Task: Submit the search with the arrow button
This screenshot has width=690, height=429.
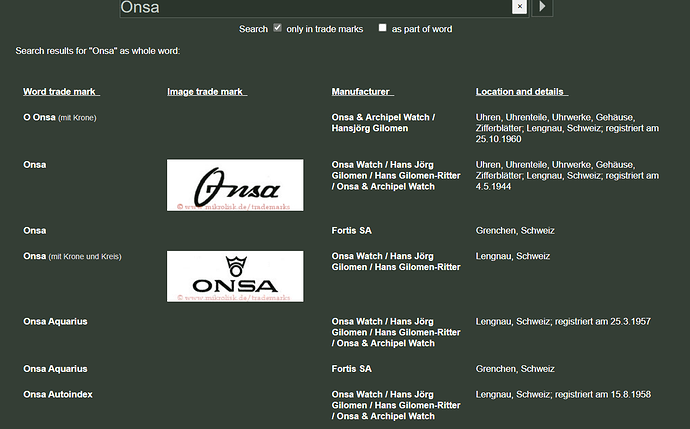Action: click(542, 7)
